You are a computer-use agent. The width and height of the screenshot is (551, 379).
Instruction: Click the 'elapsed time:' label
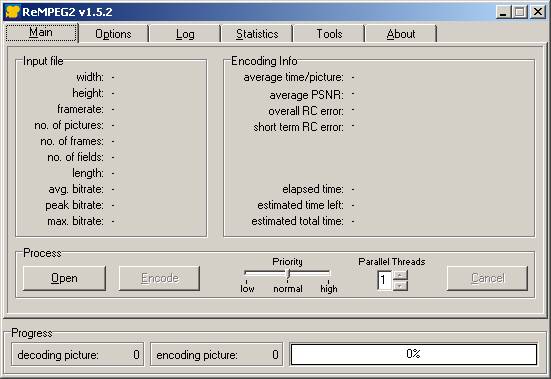pyautogui.click(x=313, y=189)
